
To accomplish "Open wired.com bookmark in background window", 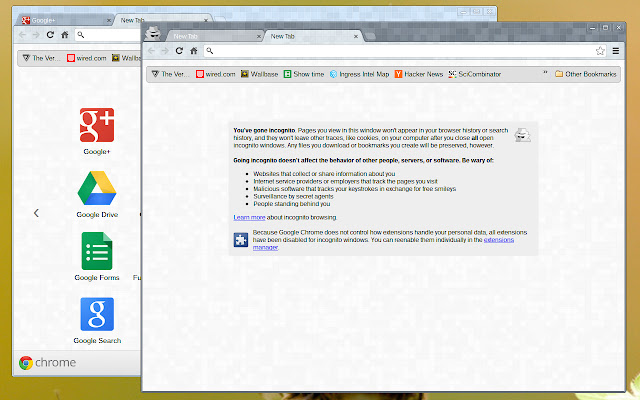I will click(x=87, y=58).
